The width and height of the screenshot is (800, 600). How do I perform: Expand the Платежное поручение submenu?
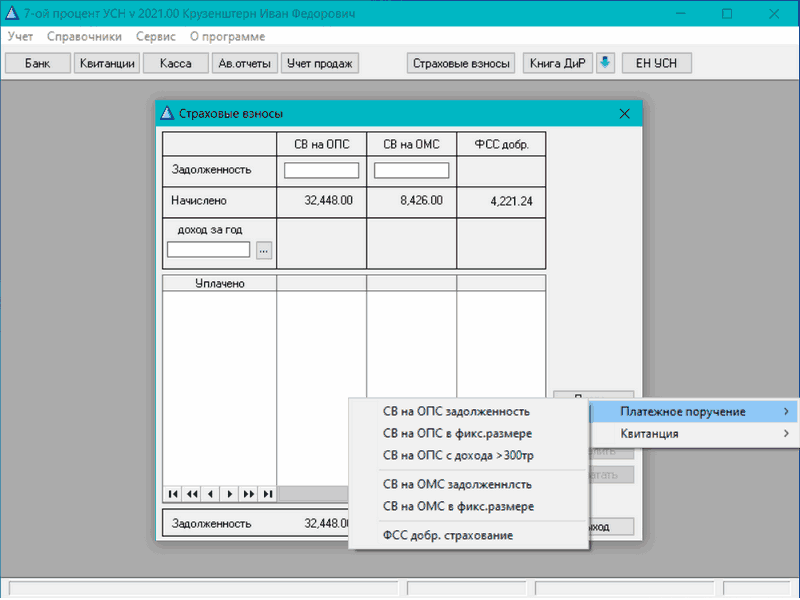pyautogui.click(x=690, y=411)
